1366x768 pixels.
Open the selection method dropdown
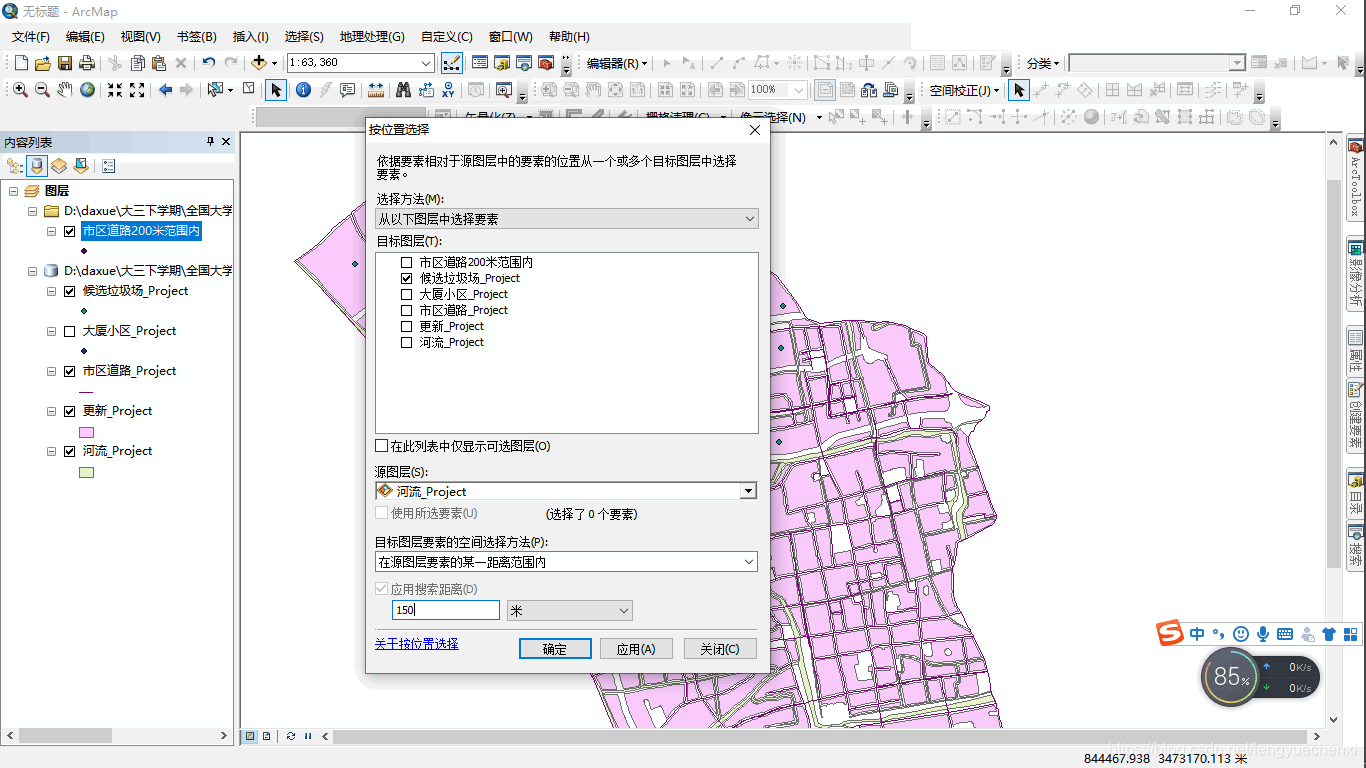567,219
